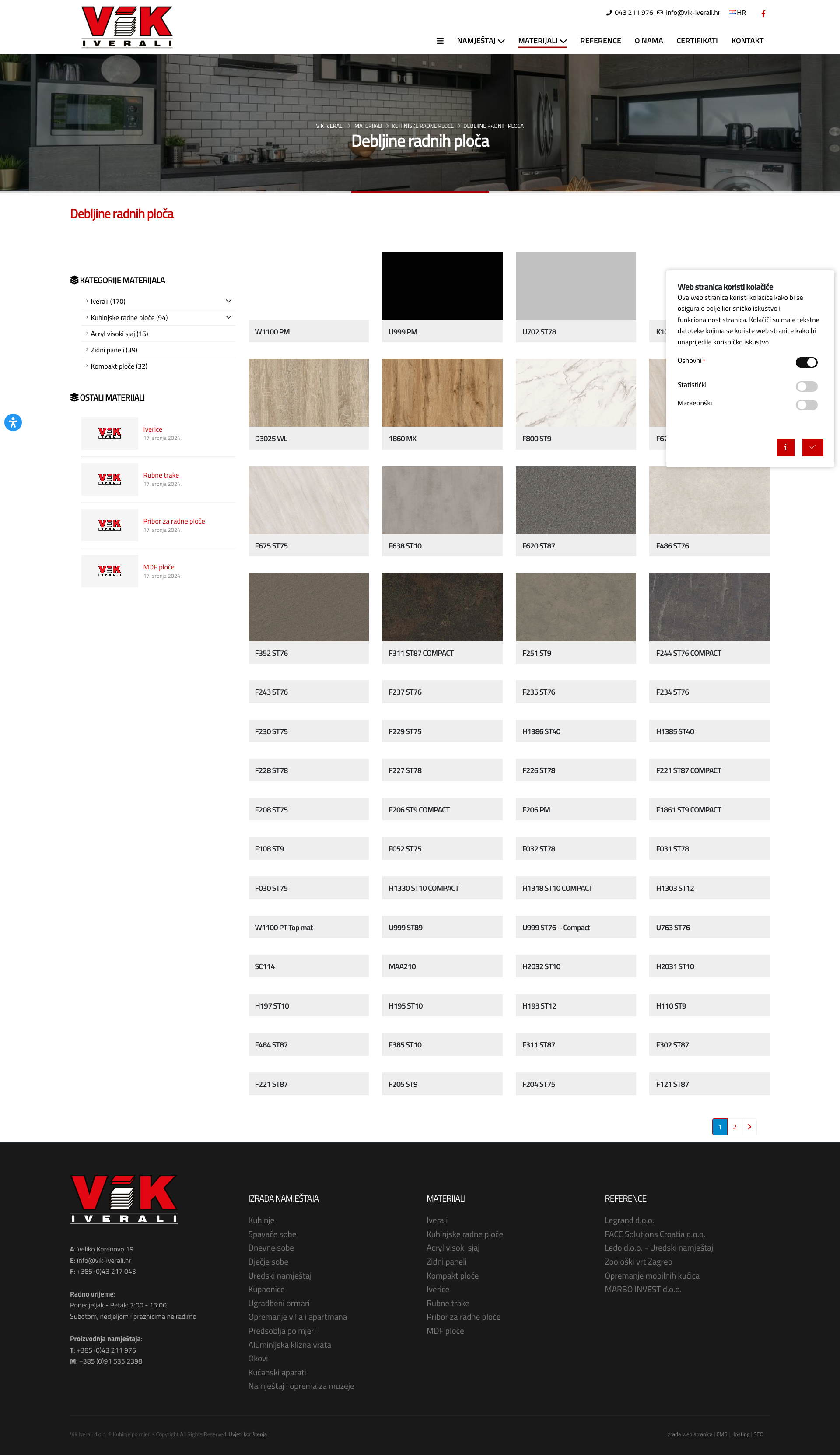
Task: Click the Facebook icon in the header
Action: click(x=763, y=13)
